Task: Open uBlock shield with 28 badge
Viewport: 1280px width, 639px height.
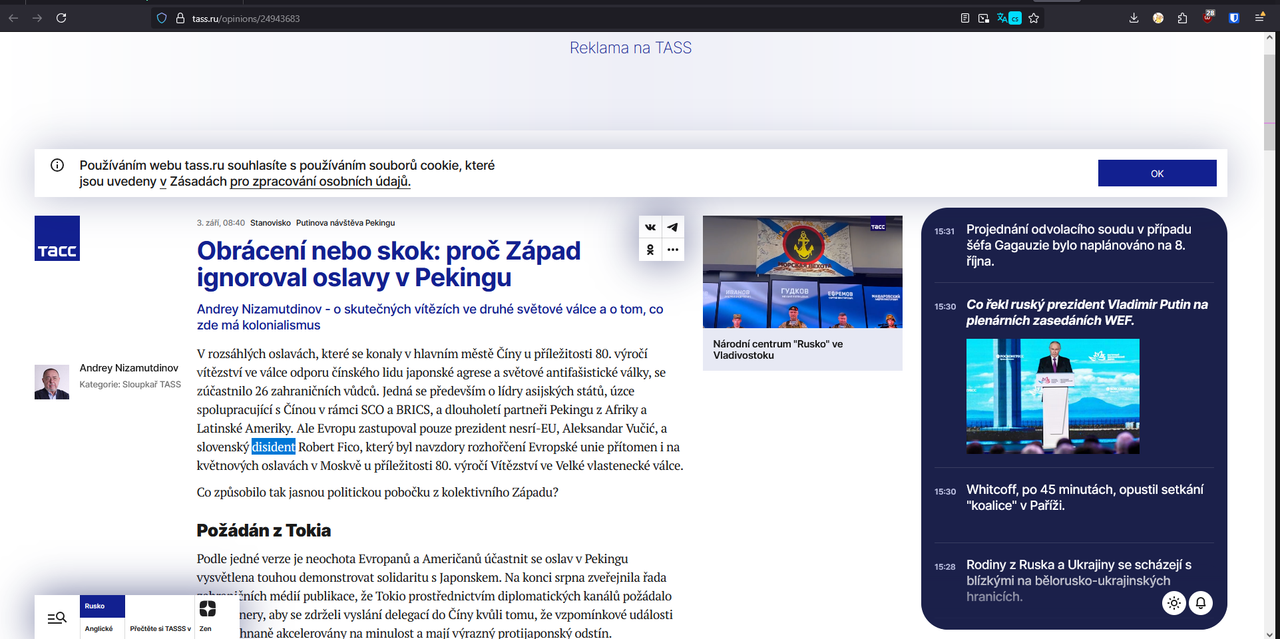Action: click(x=1208, y=17)
